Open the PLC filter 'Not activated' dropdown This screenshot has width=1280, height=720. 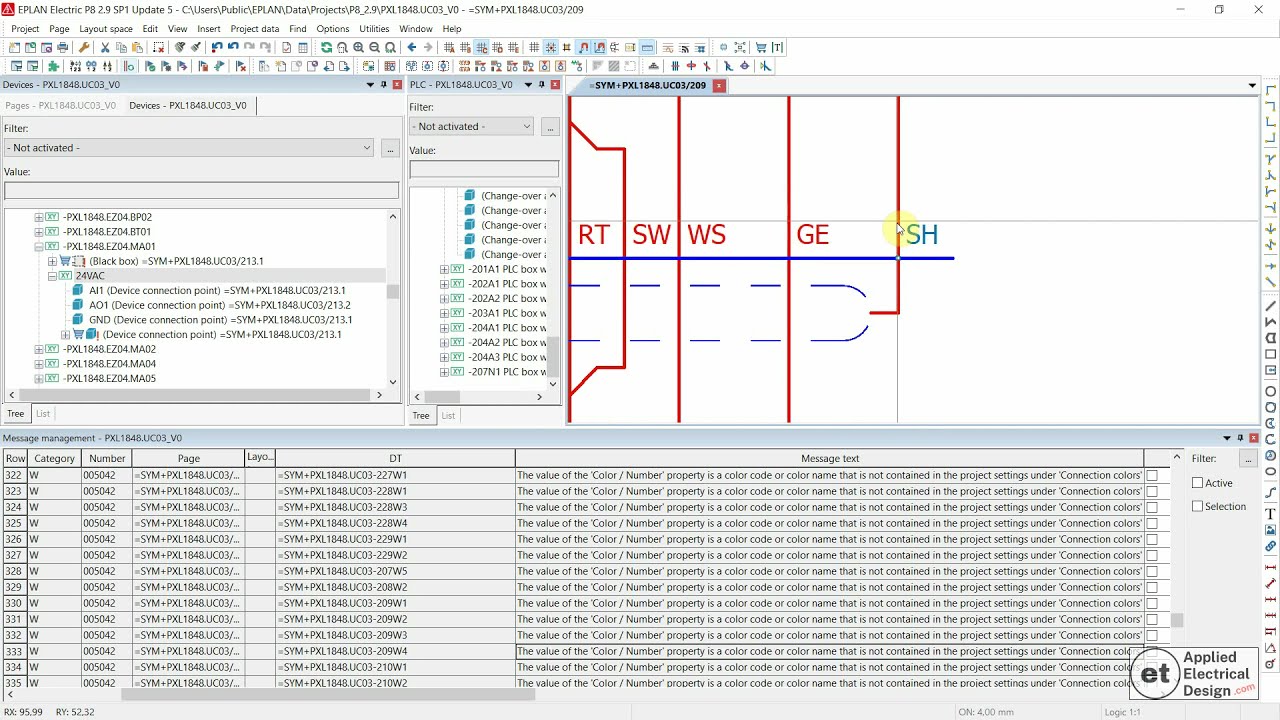(x=471, y=127)
